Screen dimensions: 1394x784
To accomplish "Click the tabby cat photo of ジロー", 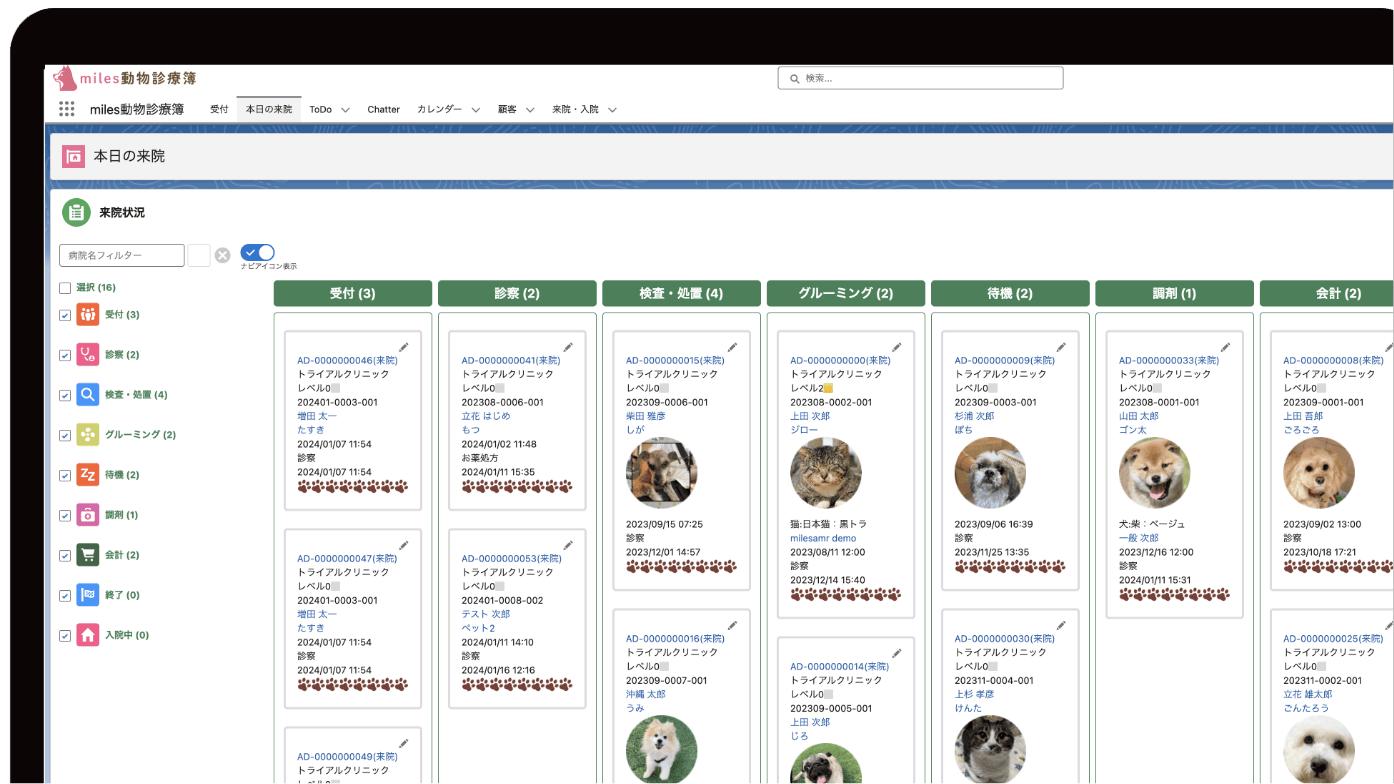I will [x=826, y=473].
